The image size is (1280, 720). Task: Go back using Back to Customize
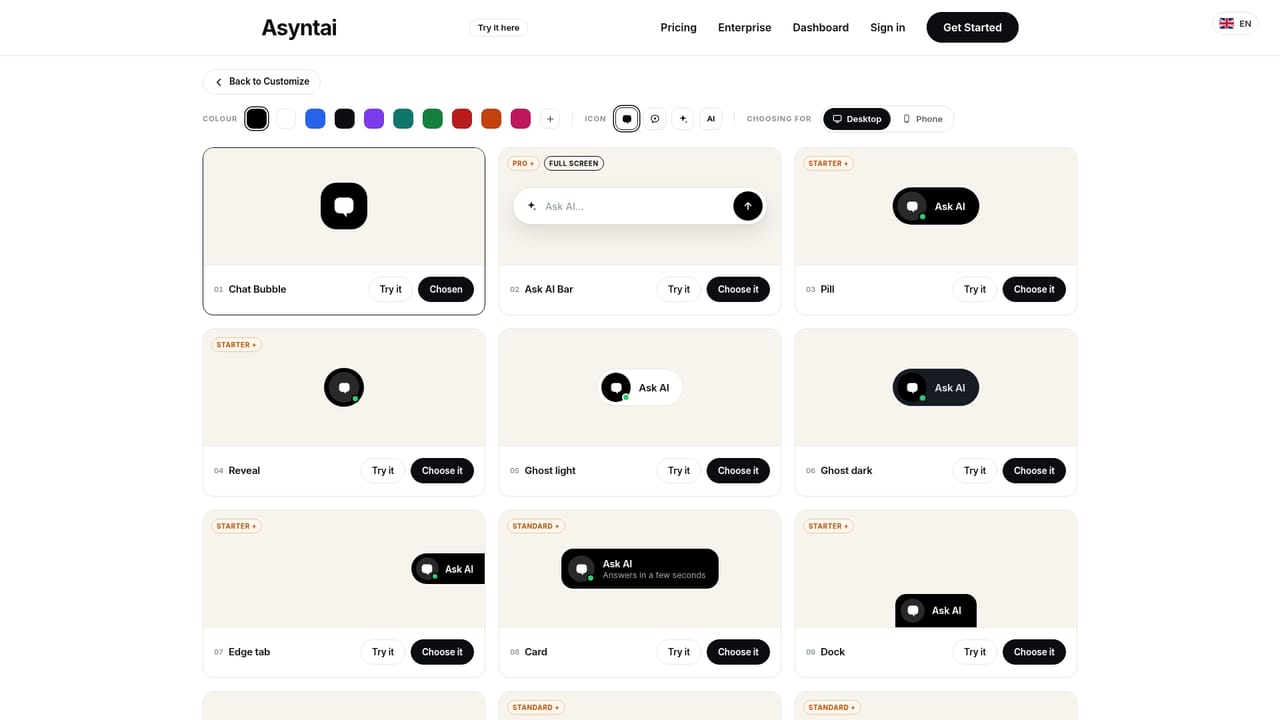[261, 81]
